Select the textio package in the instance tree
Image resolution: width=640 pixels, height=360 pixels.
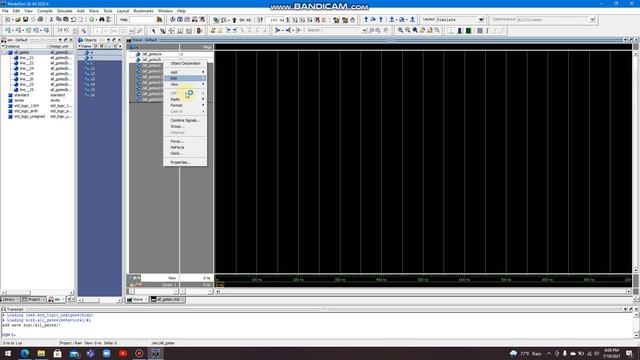[x=19, y=100]
